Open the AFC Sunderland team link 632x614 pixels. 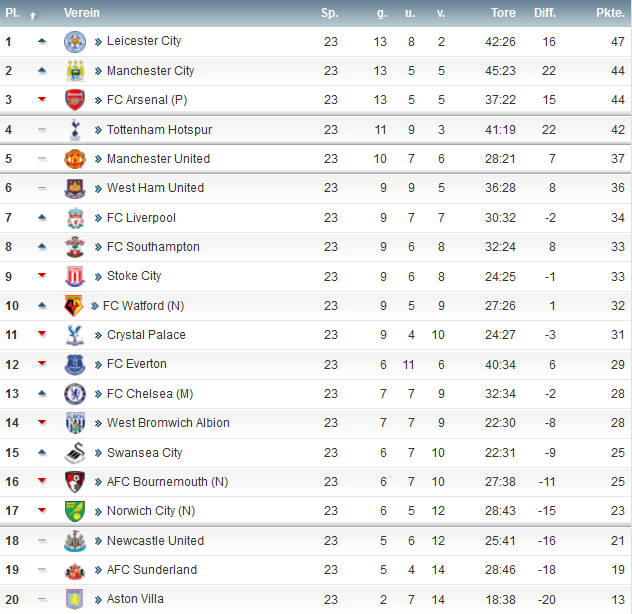(x=152, y=570)
